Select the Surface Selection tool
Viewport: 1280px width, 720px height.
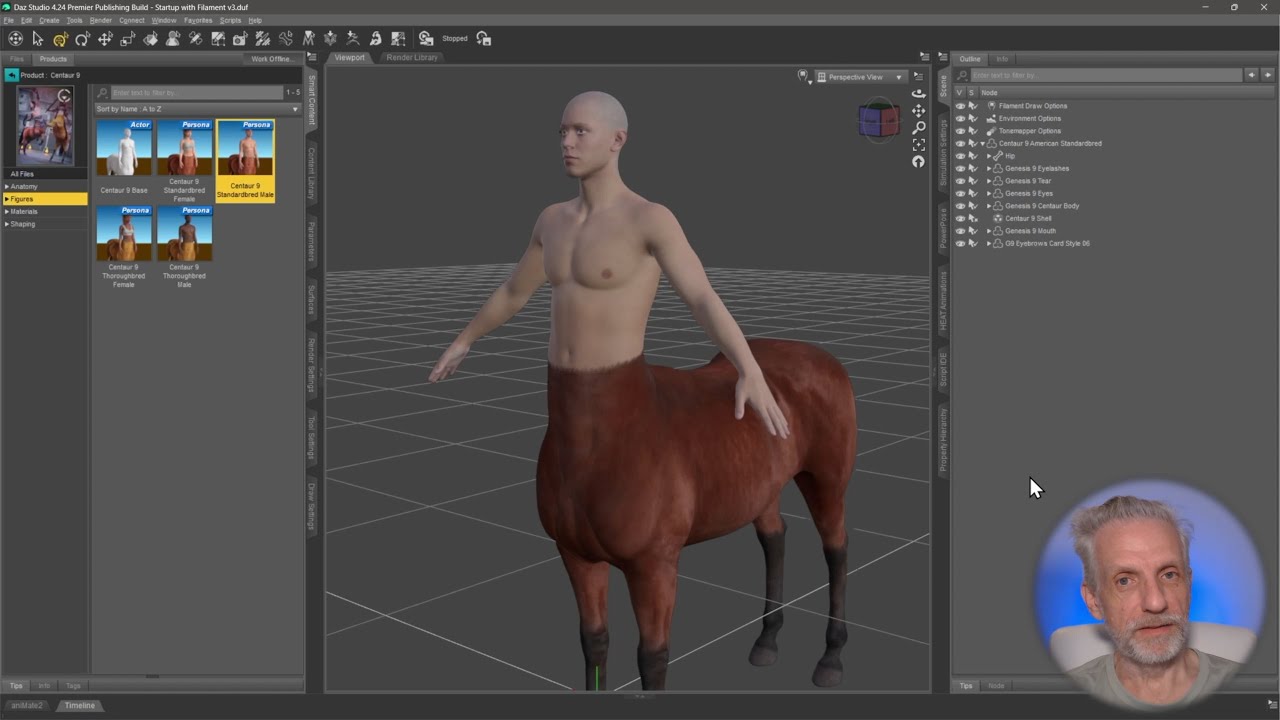click(x=150, y=39)
